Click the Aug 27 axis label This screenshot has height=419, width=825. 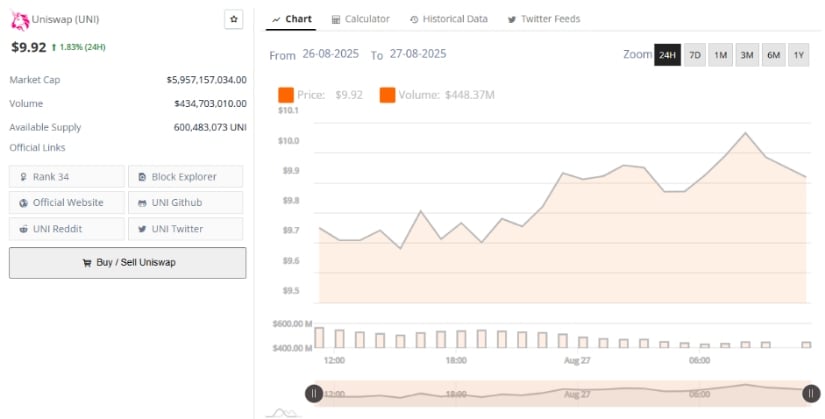pos(577,361)
